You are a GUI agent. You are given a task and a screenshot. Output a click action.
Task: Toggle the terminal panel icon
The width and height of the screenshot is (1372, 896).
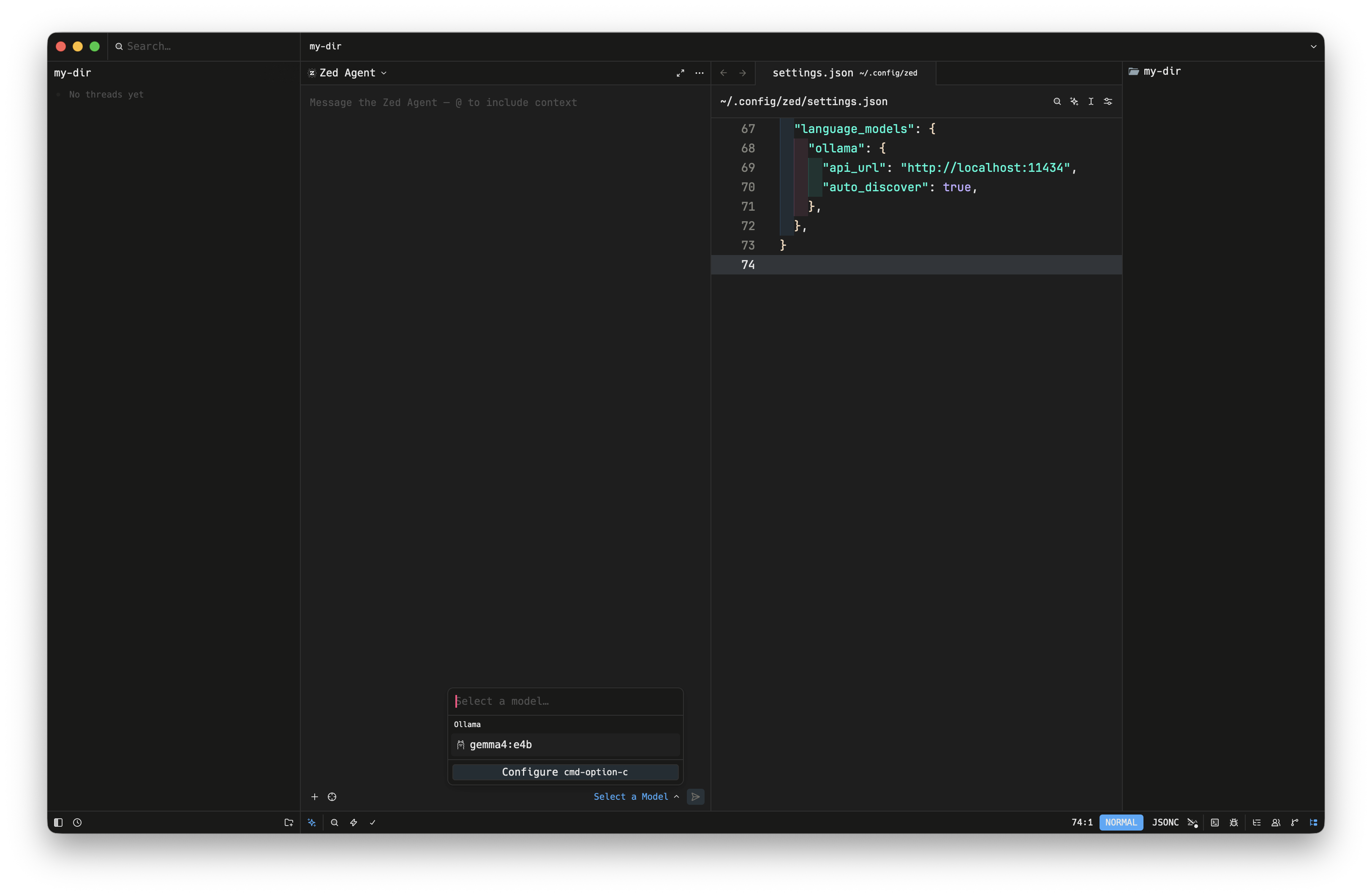1214,823
